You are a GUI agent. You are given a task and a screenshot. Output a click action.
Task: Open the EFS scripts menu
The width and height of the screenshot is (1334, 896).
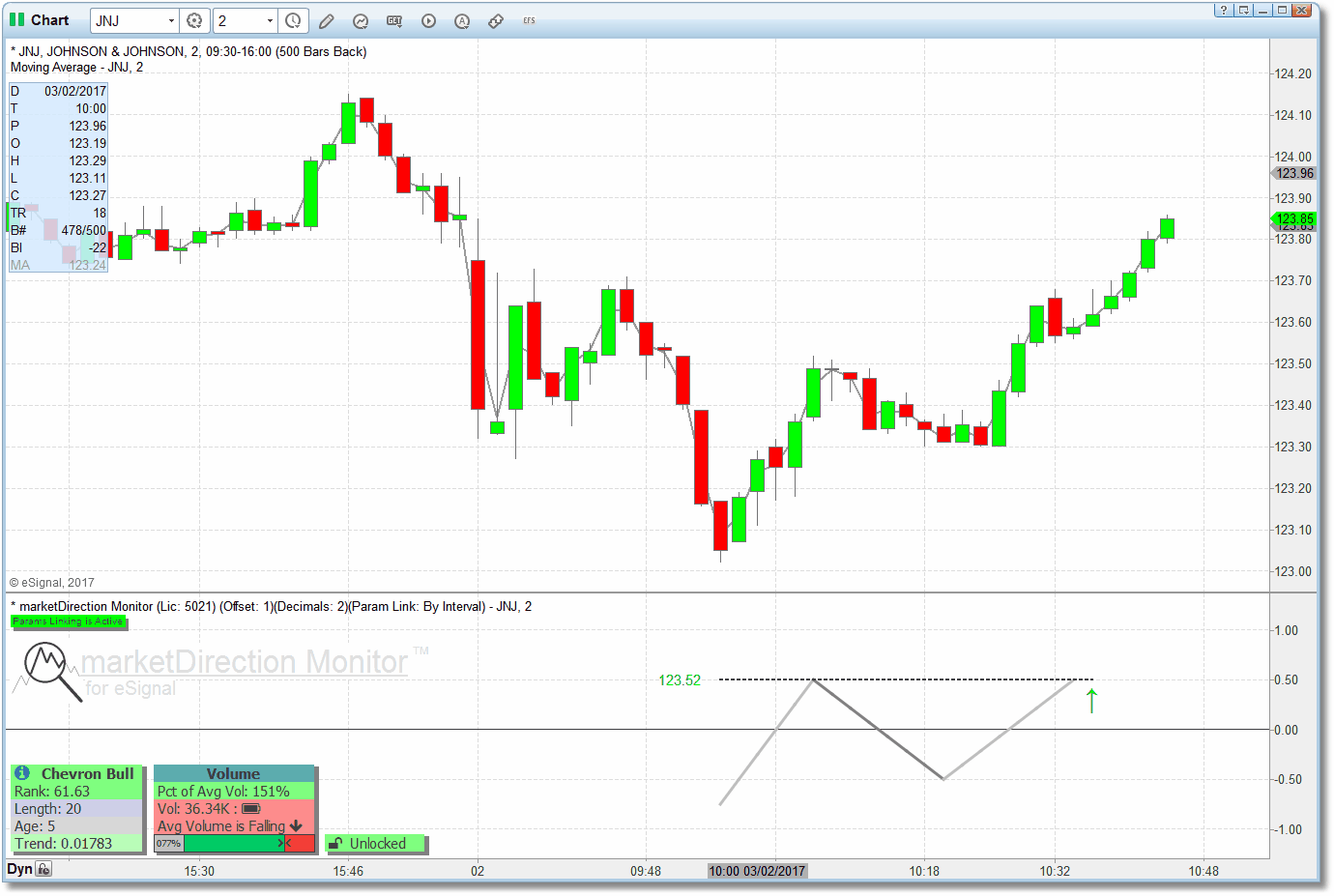[x=529, y=20]
